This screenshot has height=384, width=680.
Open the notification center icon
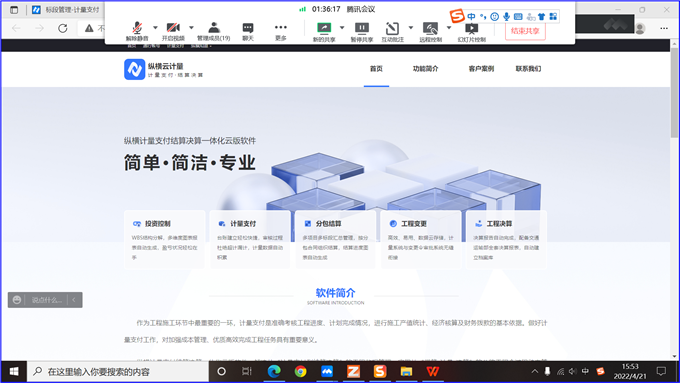tap(661, 371)
